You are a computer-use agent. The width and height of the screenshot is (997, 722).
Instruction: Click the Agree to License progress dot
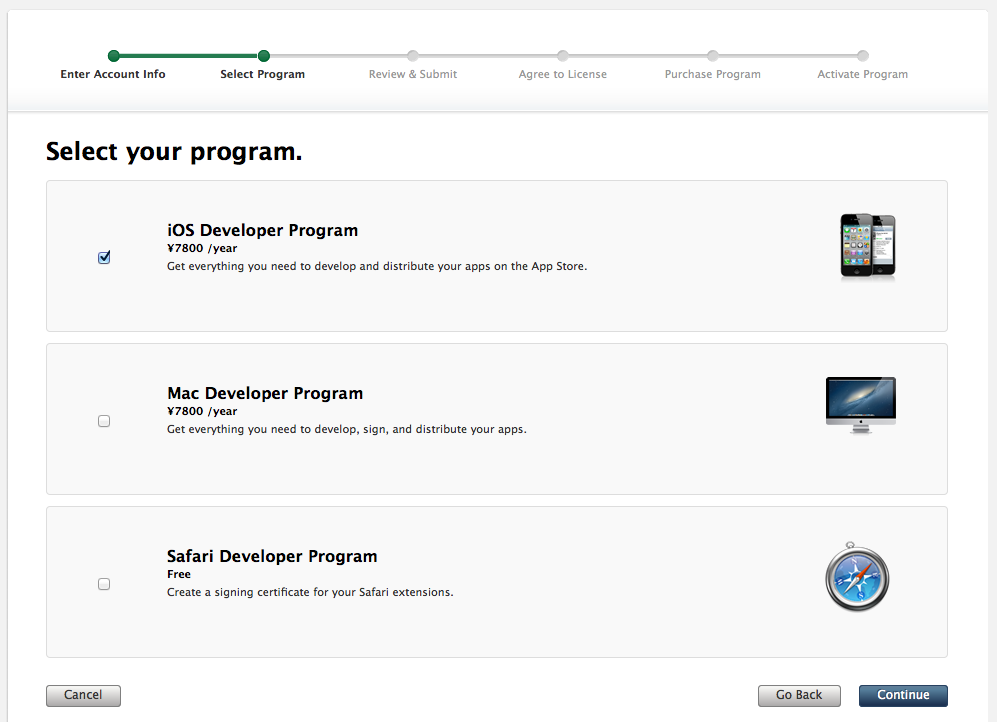point(563,56)
